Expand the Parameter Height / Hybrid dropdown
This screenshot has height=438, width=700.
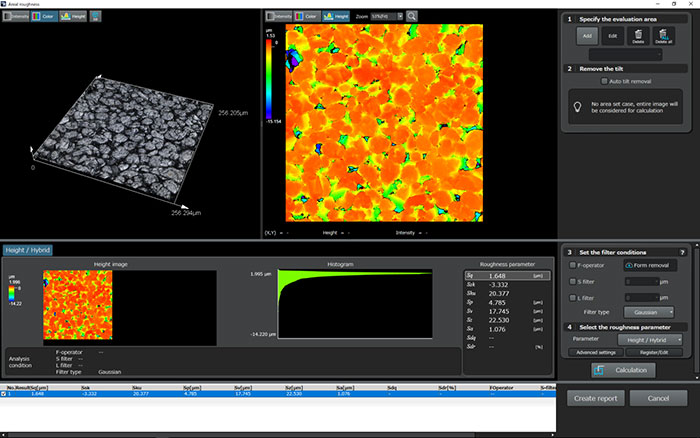[648, 338]
